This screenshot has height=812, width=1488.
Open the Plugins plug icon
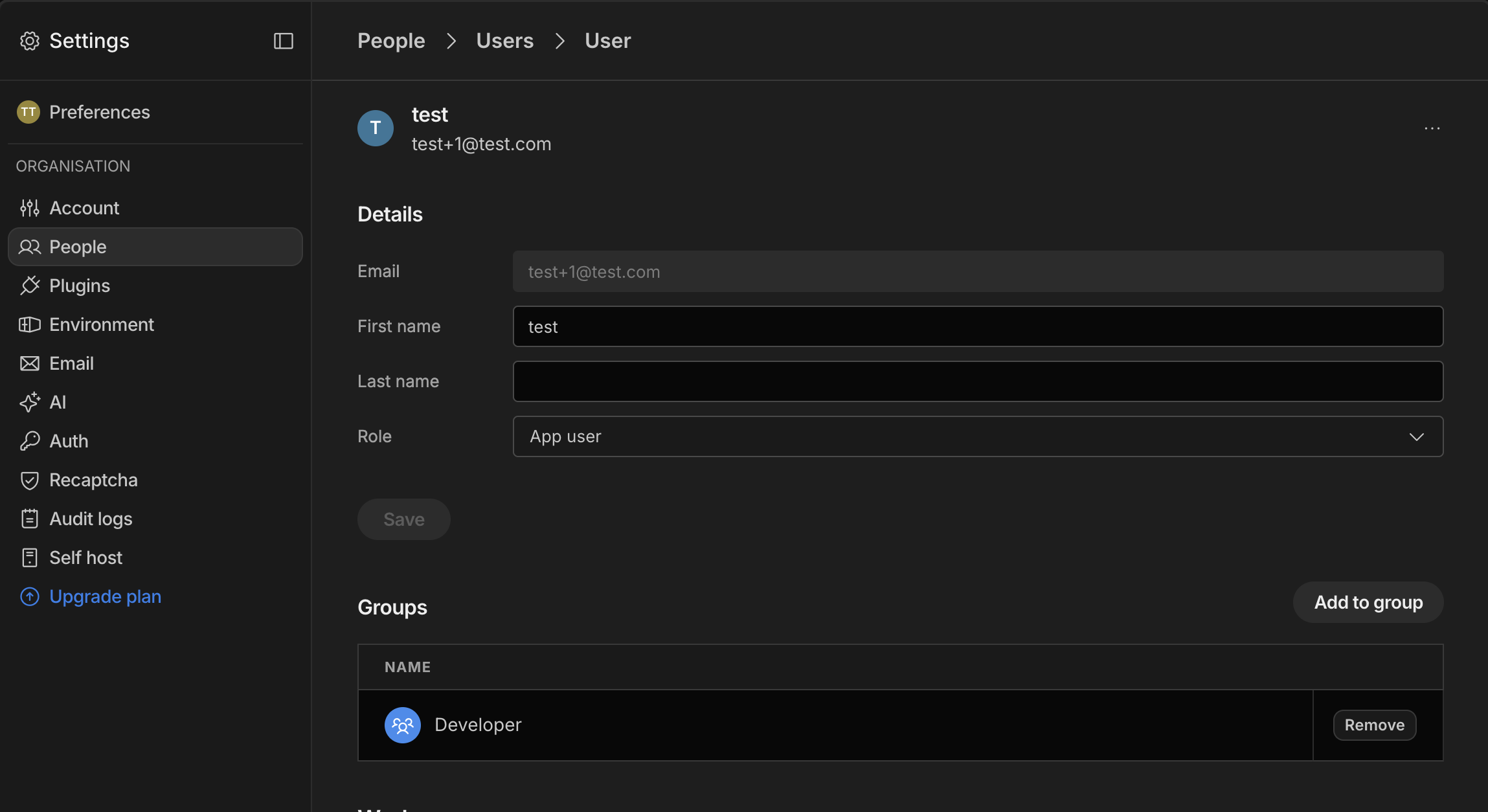[29, 286]
